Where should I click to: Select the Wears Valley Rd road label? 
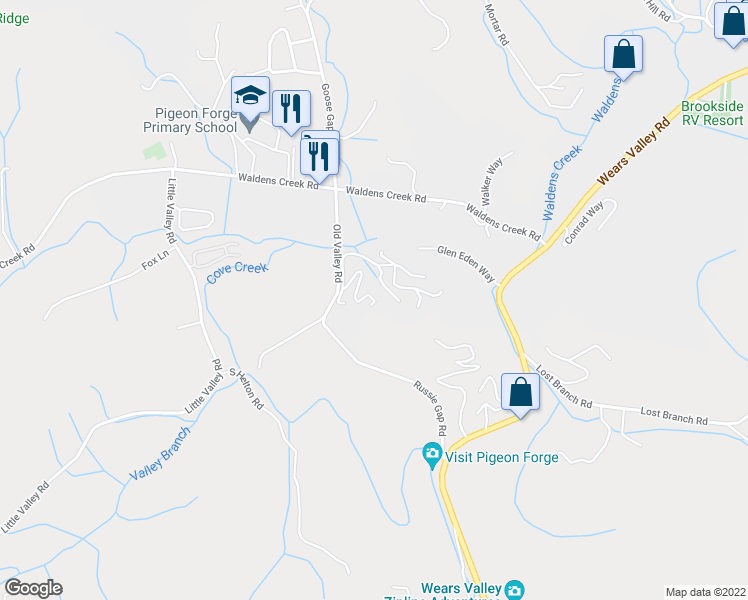click(x=633, y=152)
